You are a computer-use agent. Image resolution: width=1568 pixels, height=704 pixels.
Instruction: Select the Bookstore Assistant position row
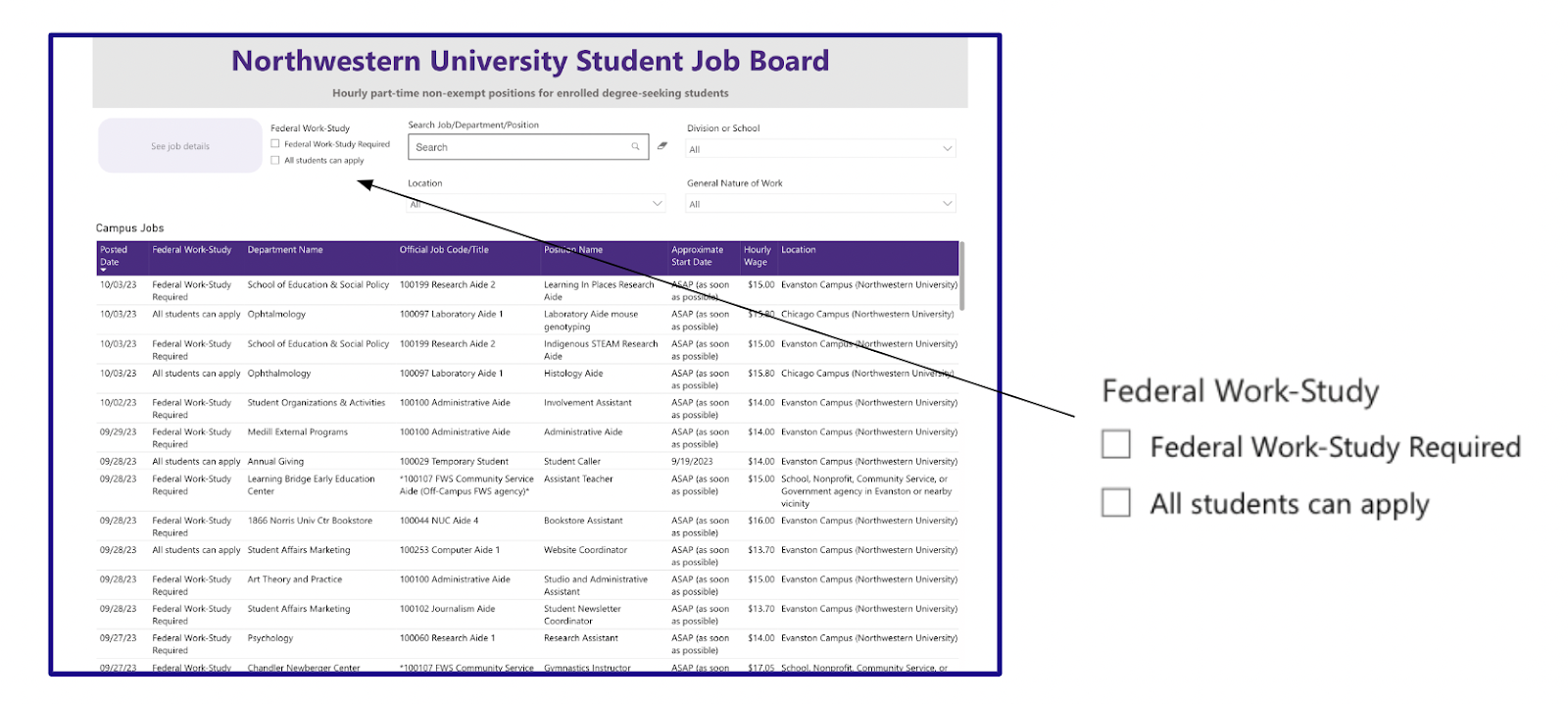pos(528,527)
